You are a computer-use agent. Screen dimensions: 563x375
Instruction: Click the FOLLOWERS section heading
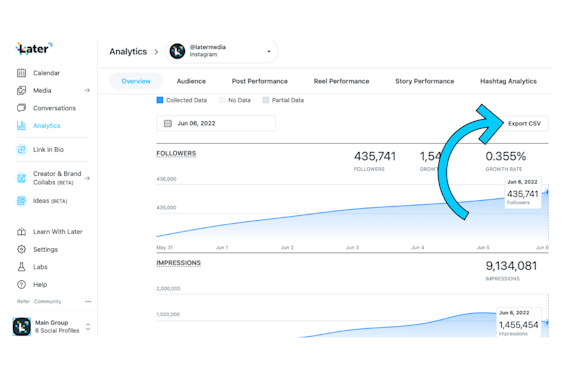[x=176, y=153]
